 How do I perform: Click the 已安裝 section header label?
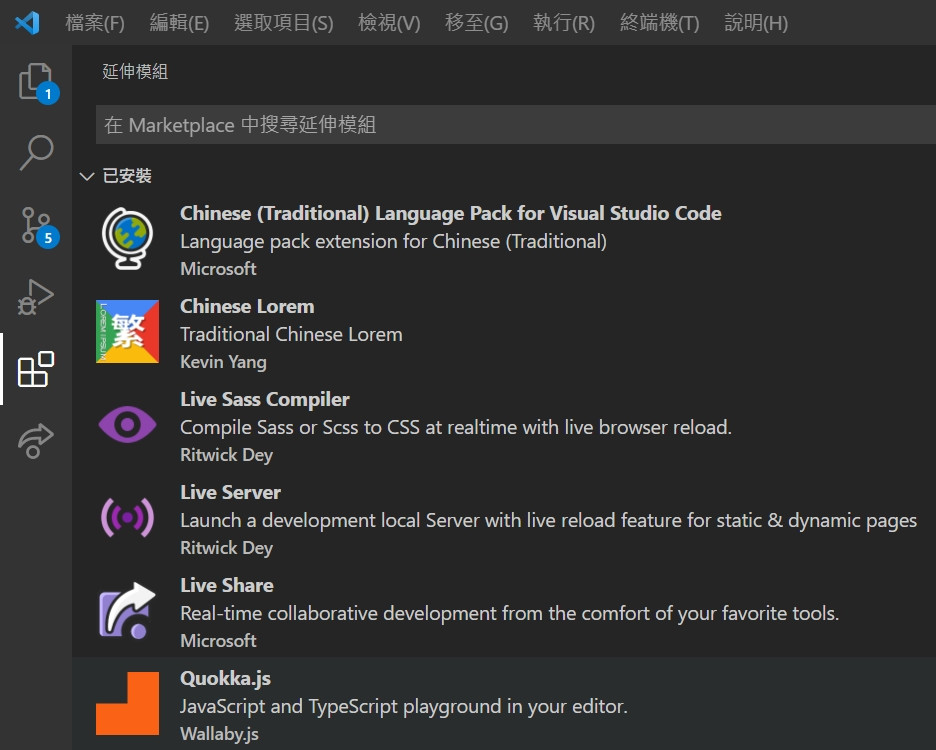[x=127, y=176]
